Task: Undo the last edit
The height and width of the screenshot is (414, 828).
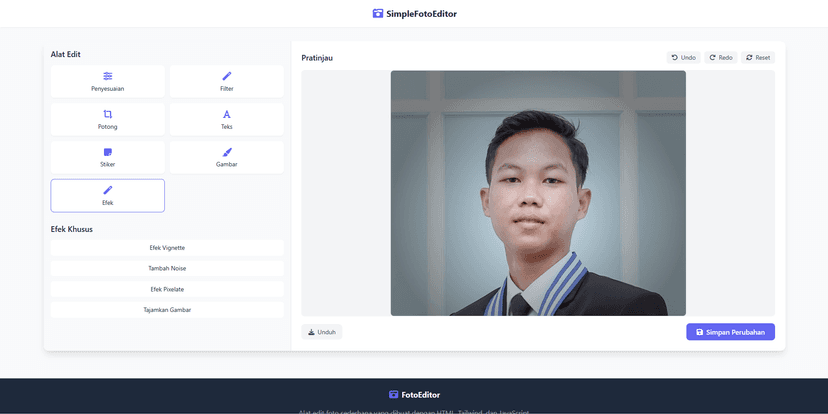Action: pos(684,58)
